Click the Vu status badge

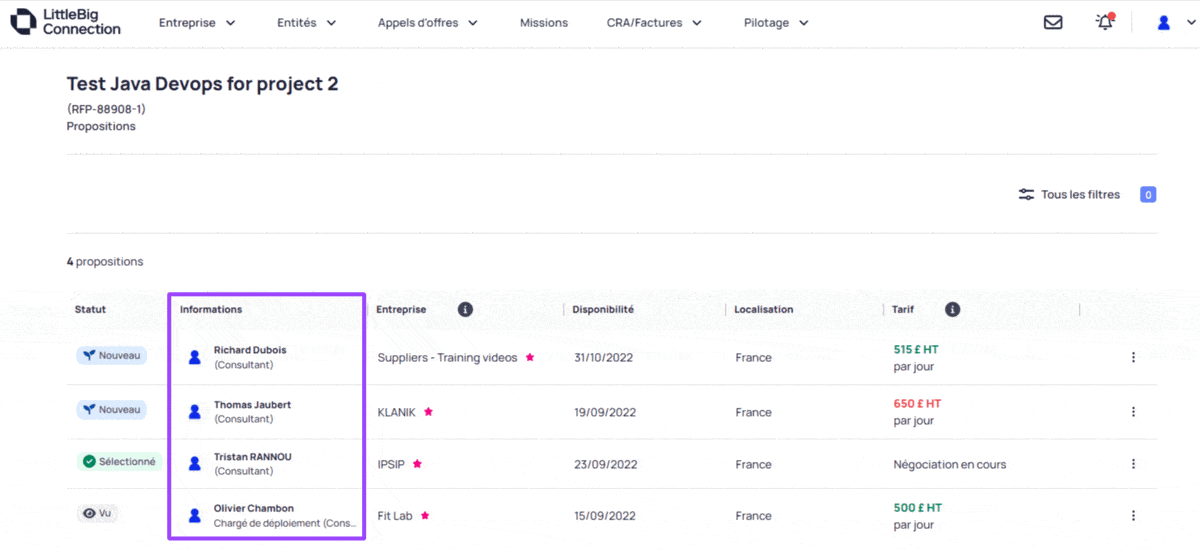(x=97, y=513)
